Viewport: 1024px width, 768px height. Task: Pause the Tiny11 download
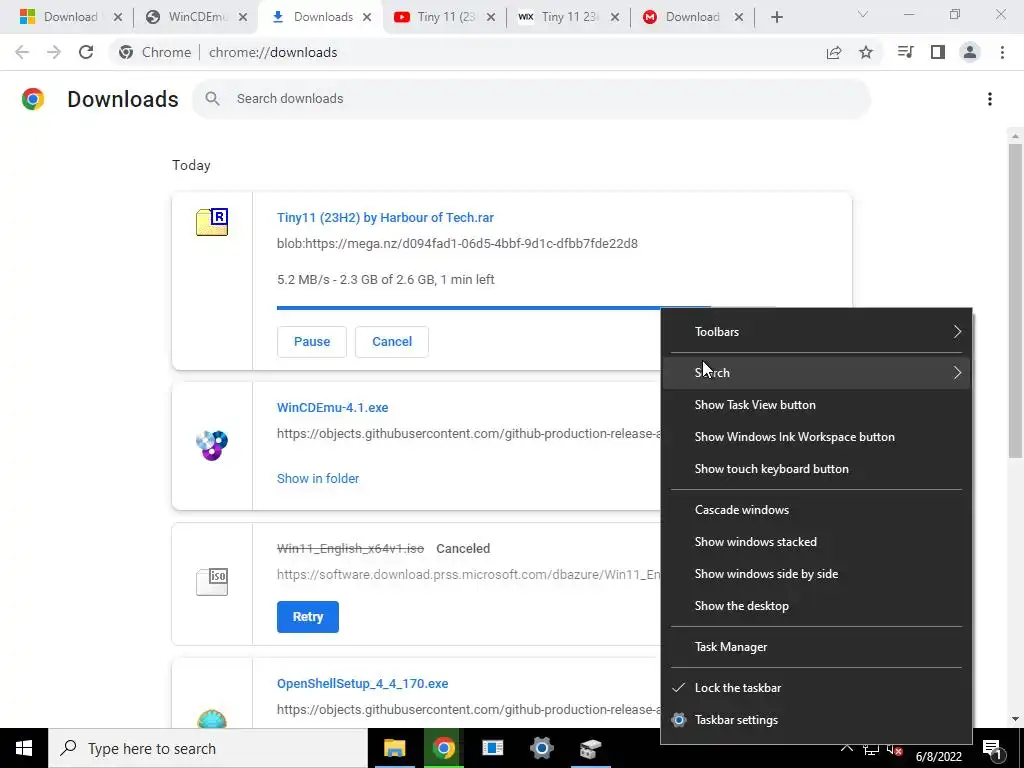pos(312,342)
